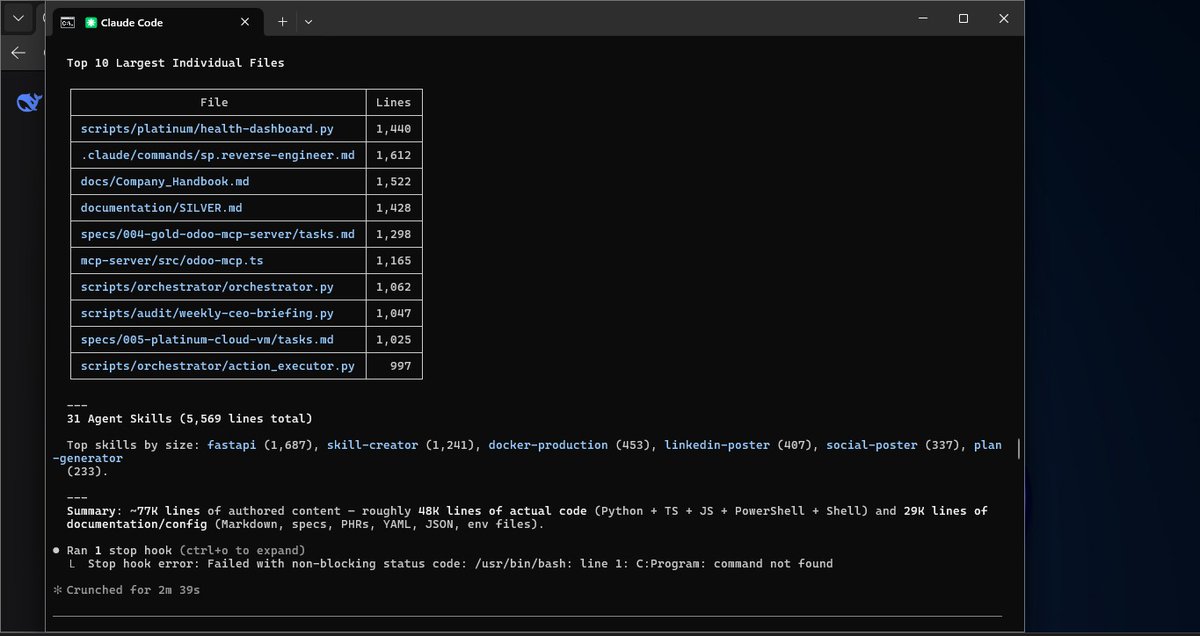Click the 1,440 lines value
The width and height of the screenshot is (1200, 636).
[393, 129]
